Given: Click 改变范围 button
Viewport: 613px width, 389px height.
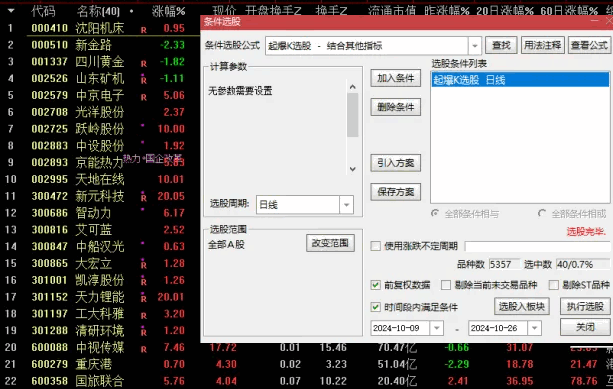Looking at the screenshot, I should (x=330, y=243).
